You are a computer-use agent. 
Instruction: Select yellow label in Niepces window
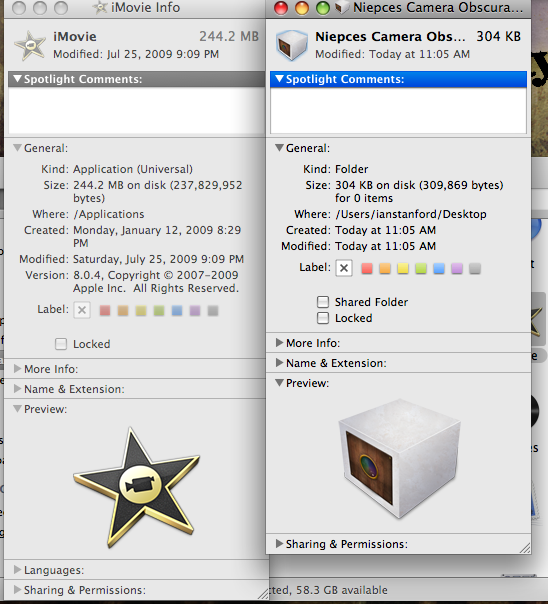click(x=403, y=268)
